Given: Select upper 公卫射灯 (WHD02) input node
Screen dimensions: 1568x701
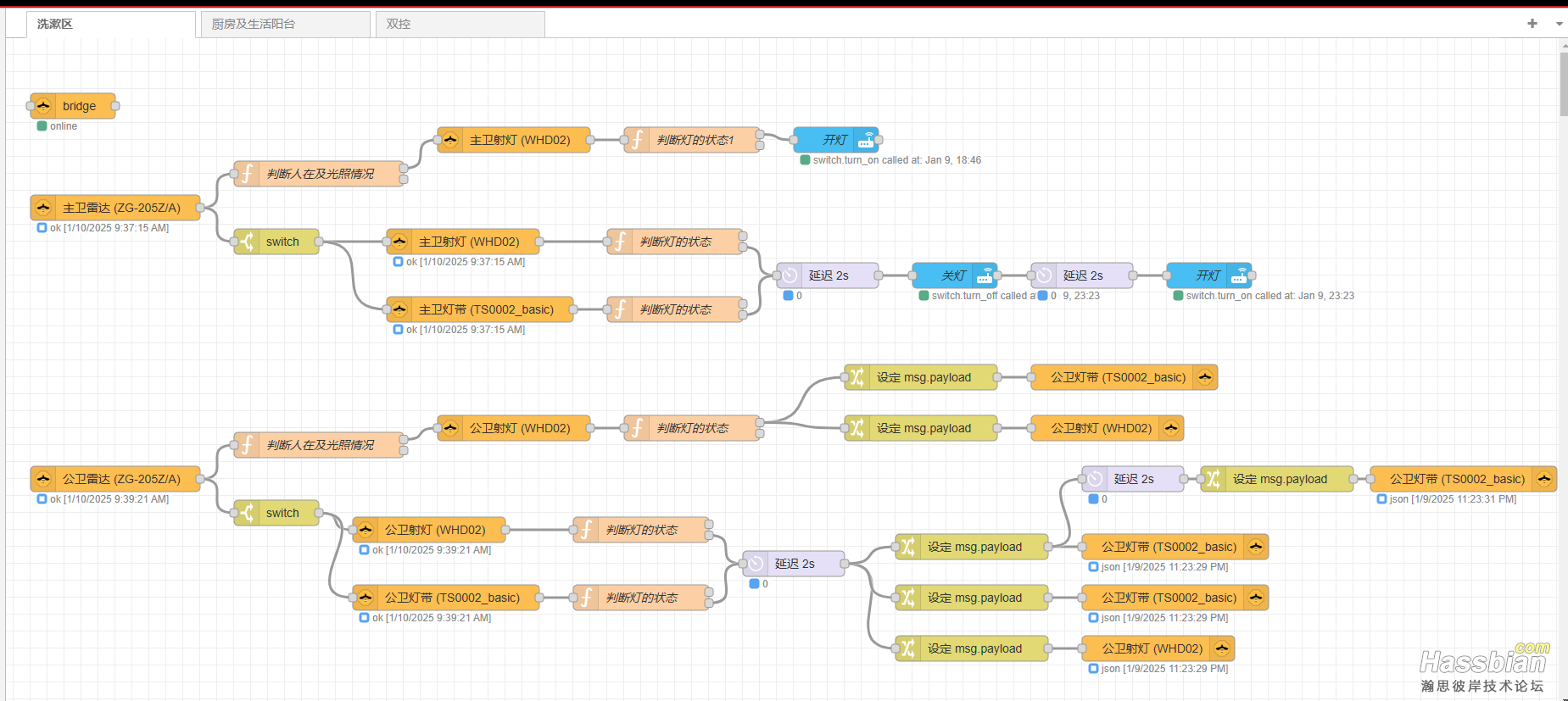Looking at the screenshot, I should pos(514,428).
